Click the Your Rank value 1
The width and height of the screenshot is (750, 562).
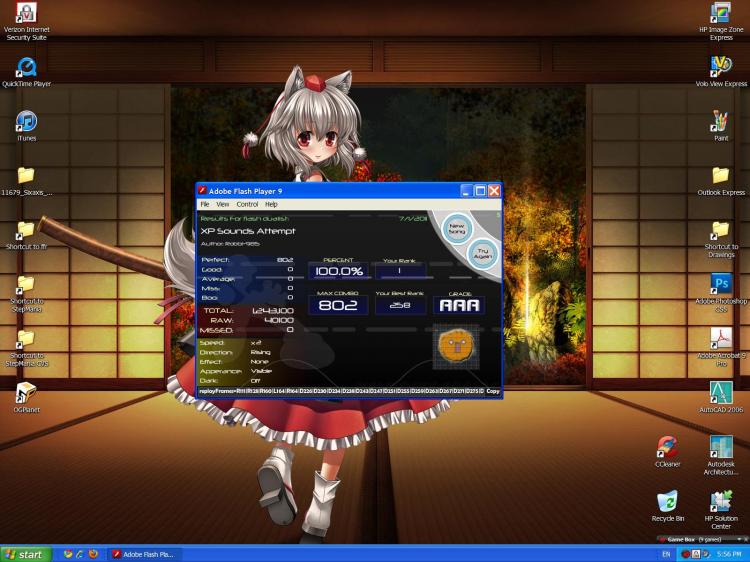(400, 271)
